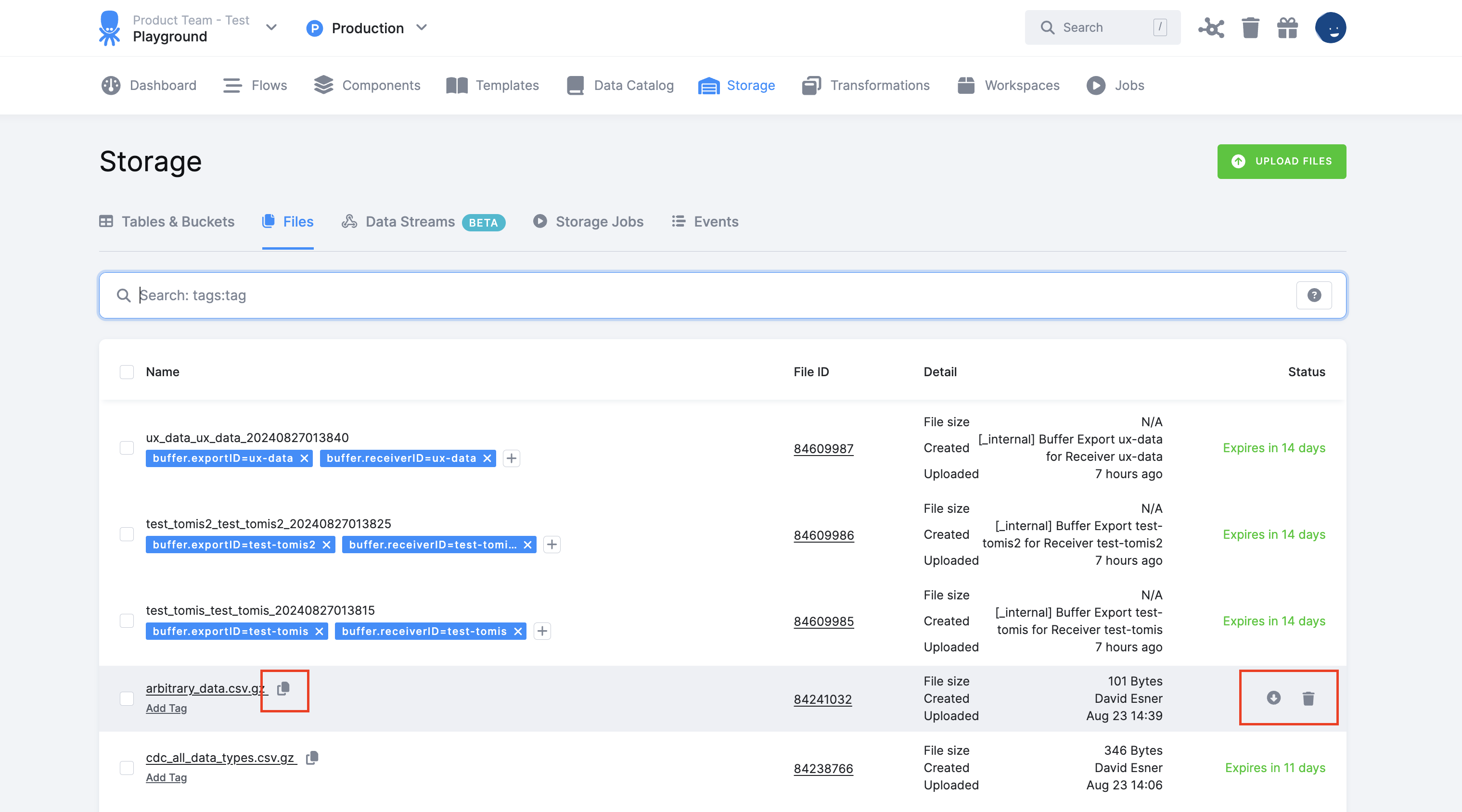
Task: Open the Storage Jobs tab
Action: click(x=588, y=221)
